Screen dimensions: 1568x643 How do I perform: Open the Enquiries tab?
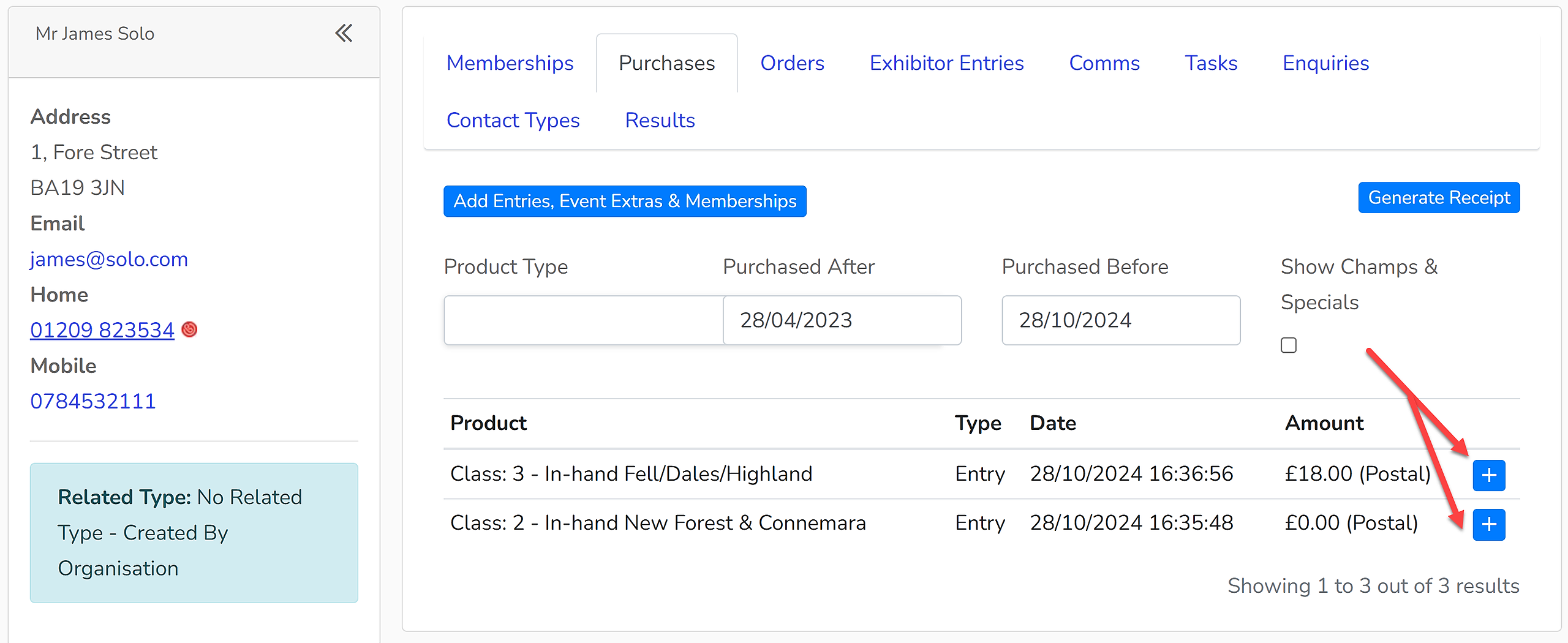(1325, 63)
